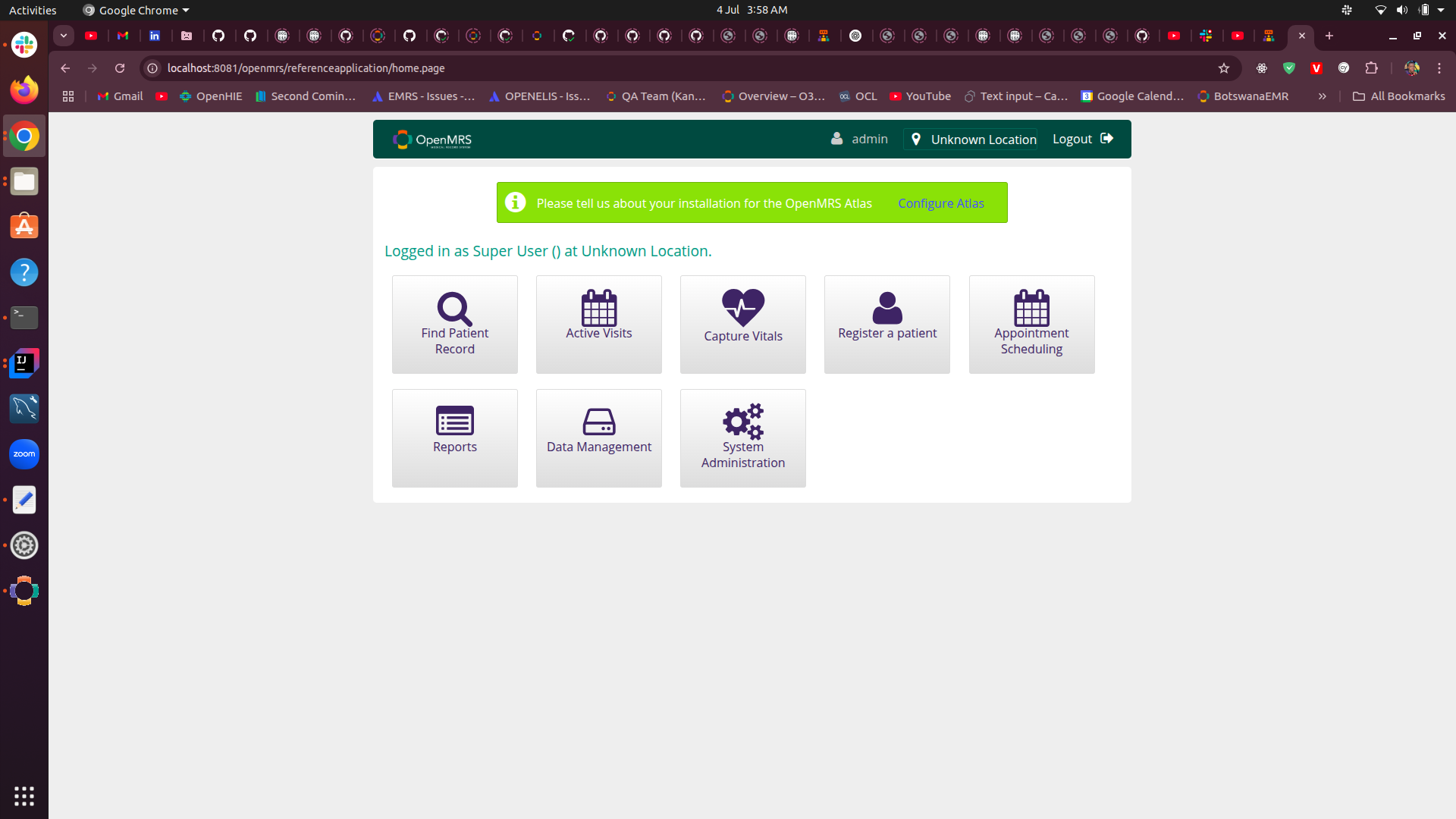Click the Logout link
This screenshot has height=819, width=1456.
pyautogui.click(x=1082, y=139)
